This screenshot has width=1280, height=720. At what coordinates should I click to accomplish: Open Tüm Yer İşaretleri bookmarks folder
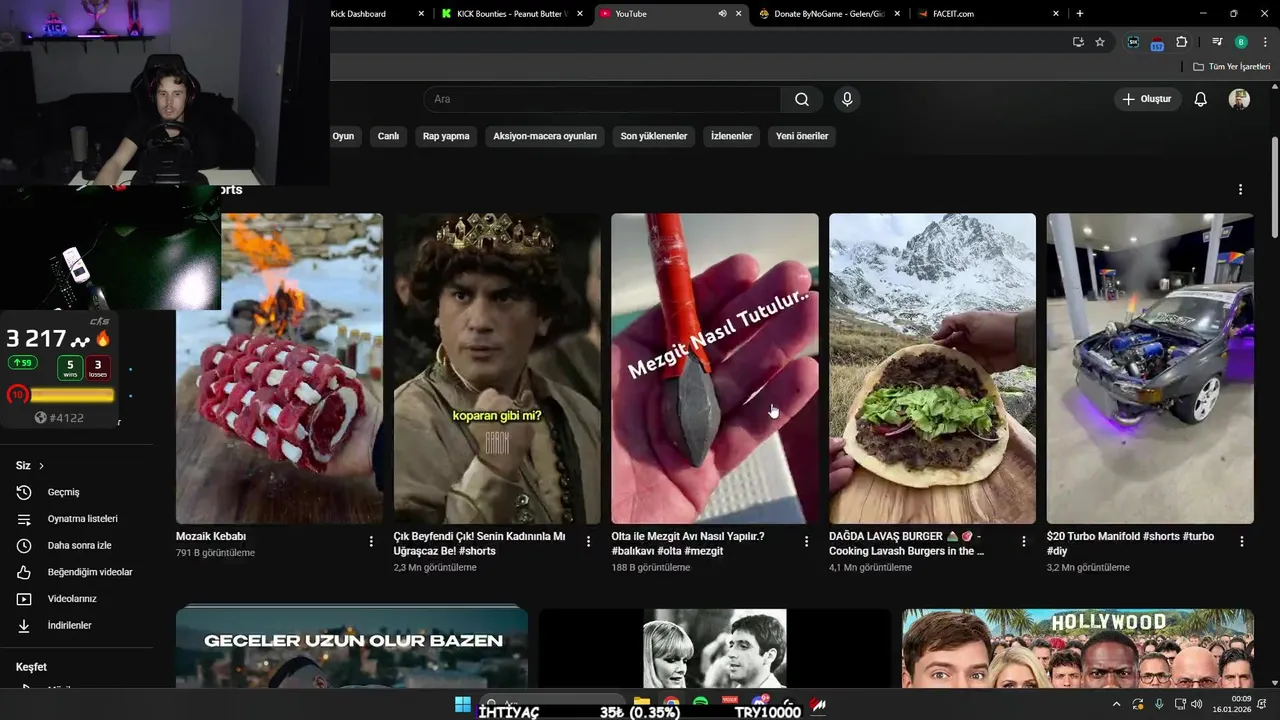[1232, 66]
